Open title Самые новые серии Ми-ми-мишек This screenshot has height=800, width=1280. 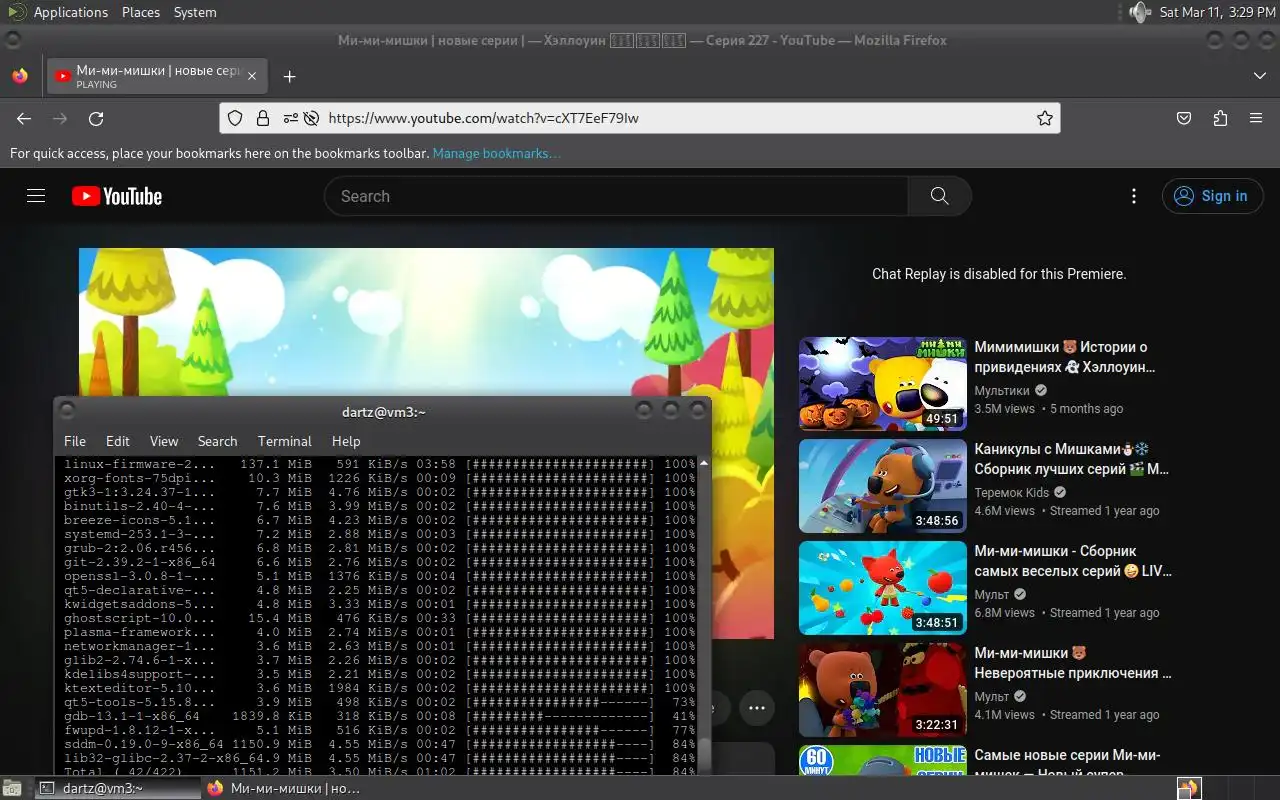(x=1067, y=764)
